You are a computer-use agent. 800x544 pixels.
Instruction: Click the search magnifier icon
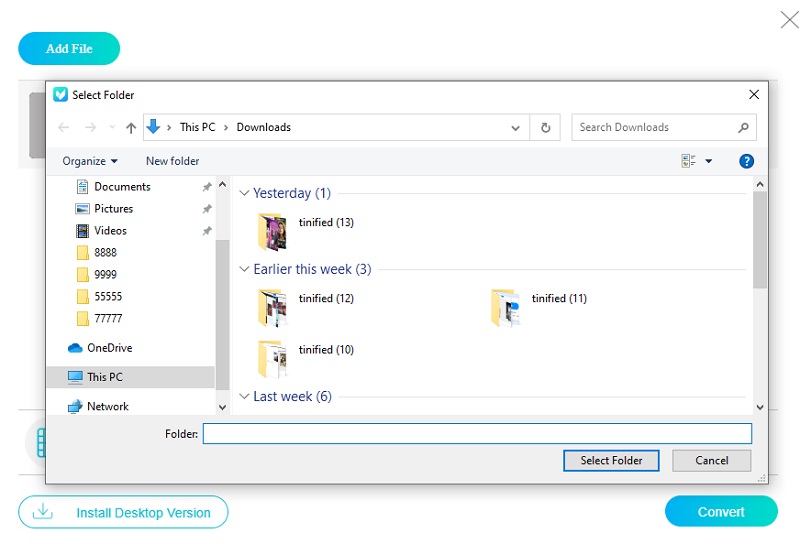point(743,128)
